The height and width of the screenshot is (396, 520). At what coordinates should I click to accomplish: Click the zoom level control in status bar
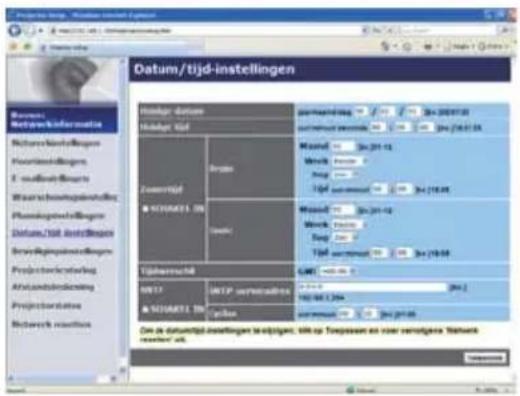click(493, 390)
